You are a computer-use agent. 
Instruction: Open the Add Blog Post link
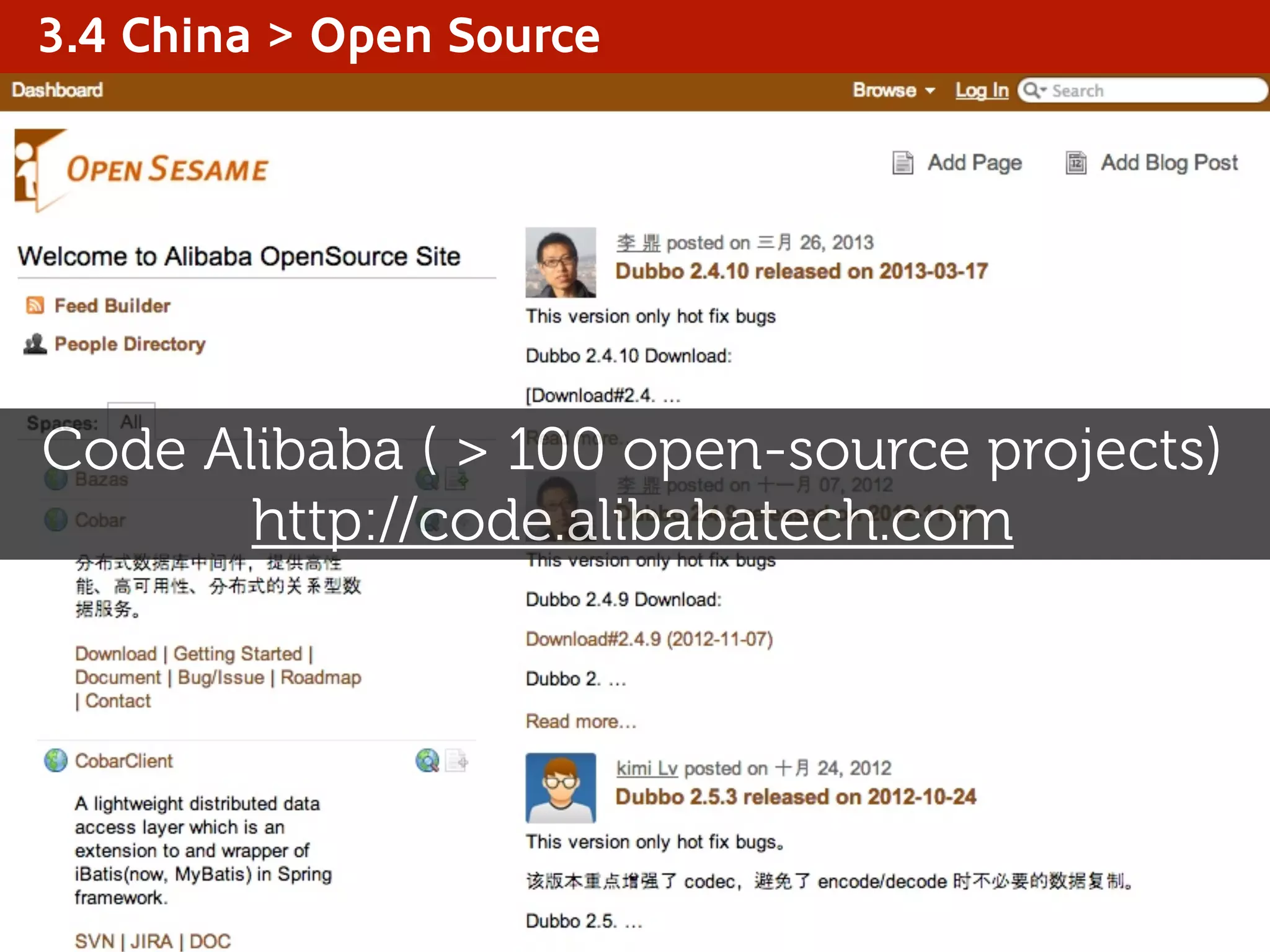point(1169,163)
